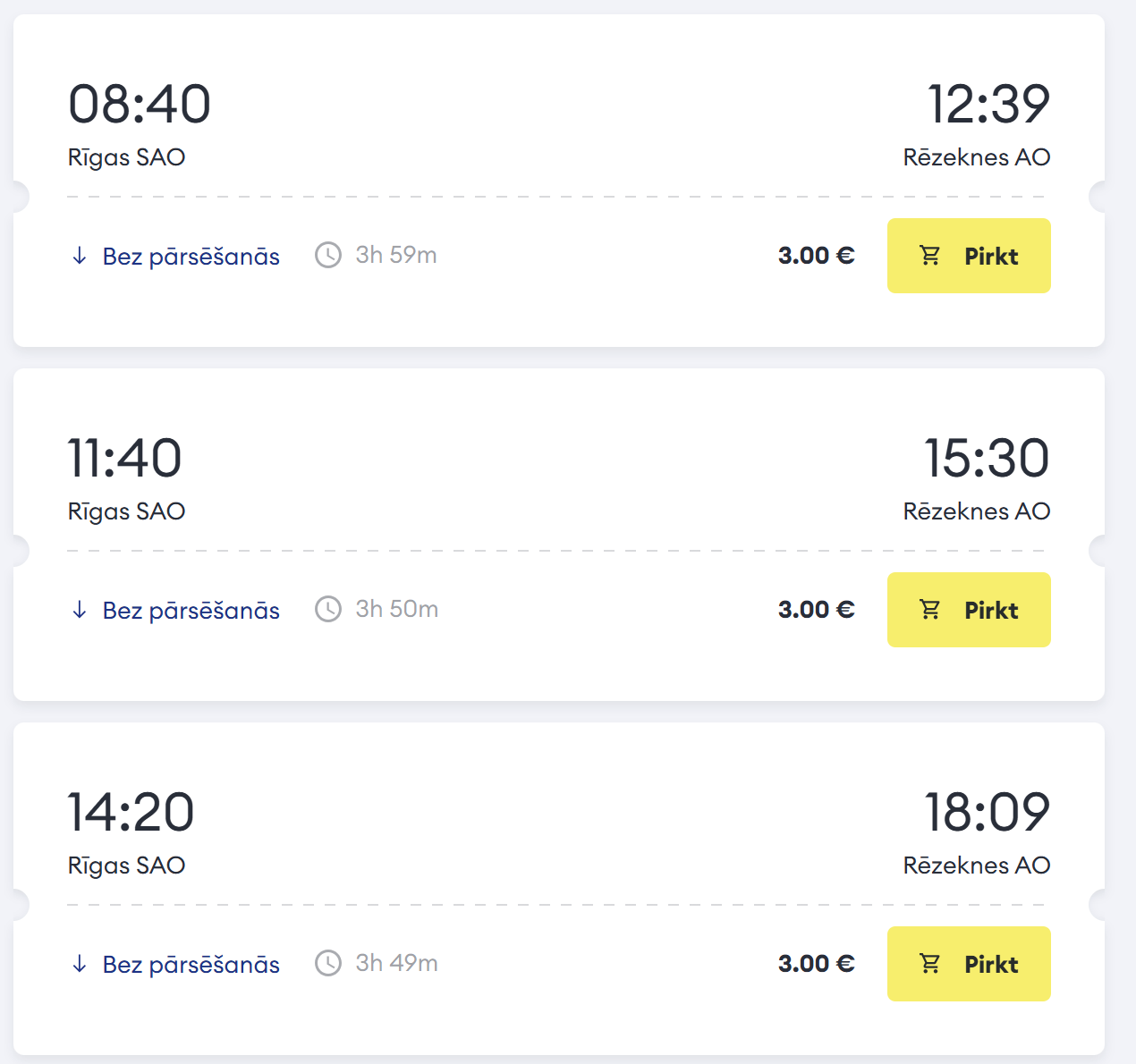Screen dimensions: 1136x1064
Task: Click the down arrow on the 08:40 trip
Action: [x=80, y=256]
